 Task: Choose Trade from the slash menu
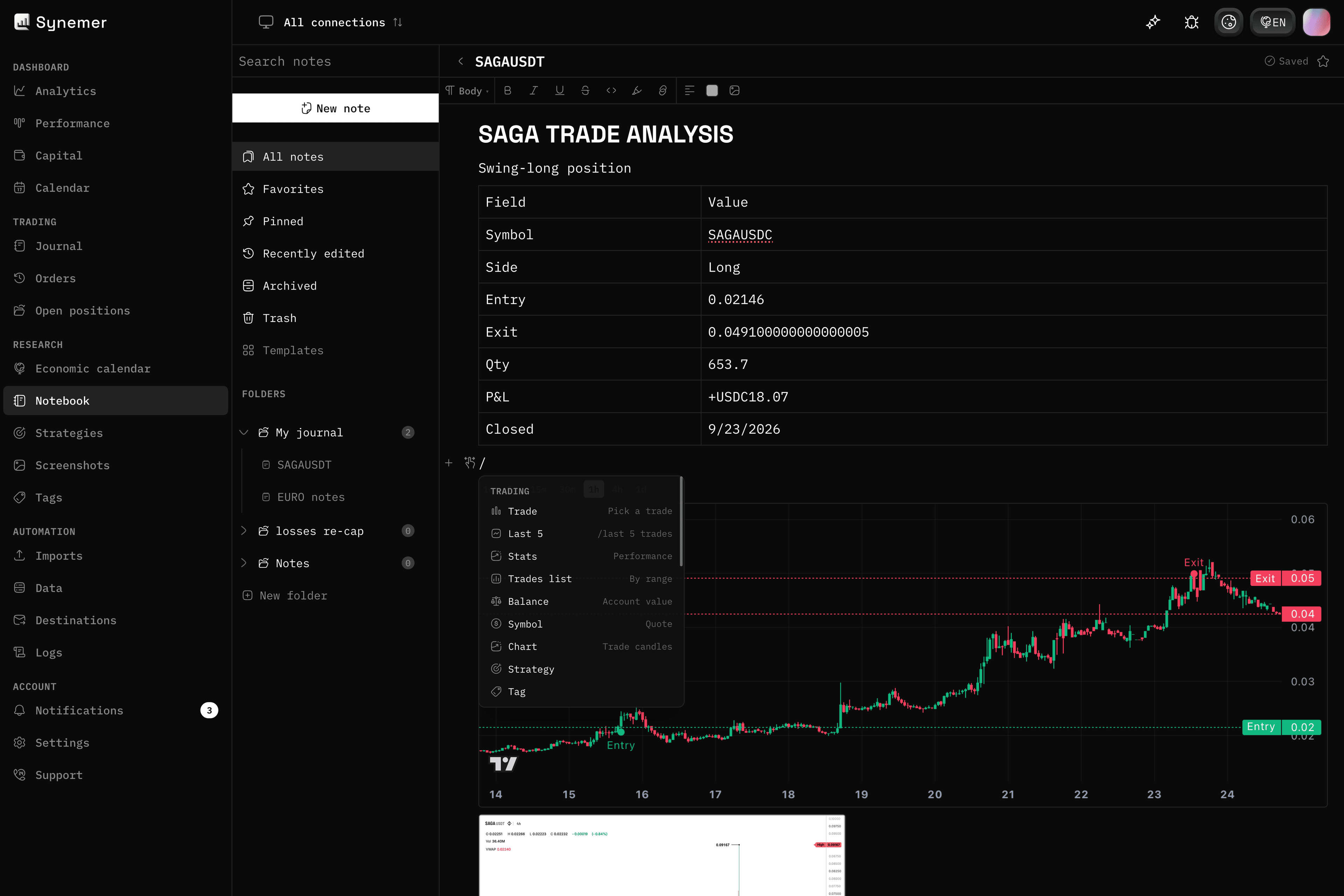pos(581,511)
